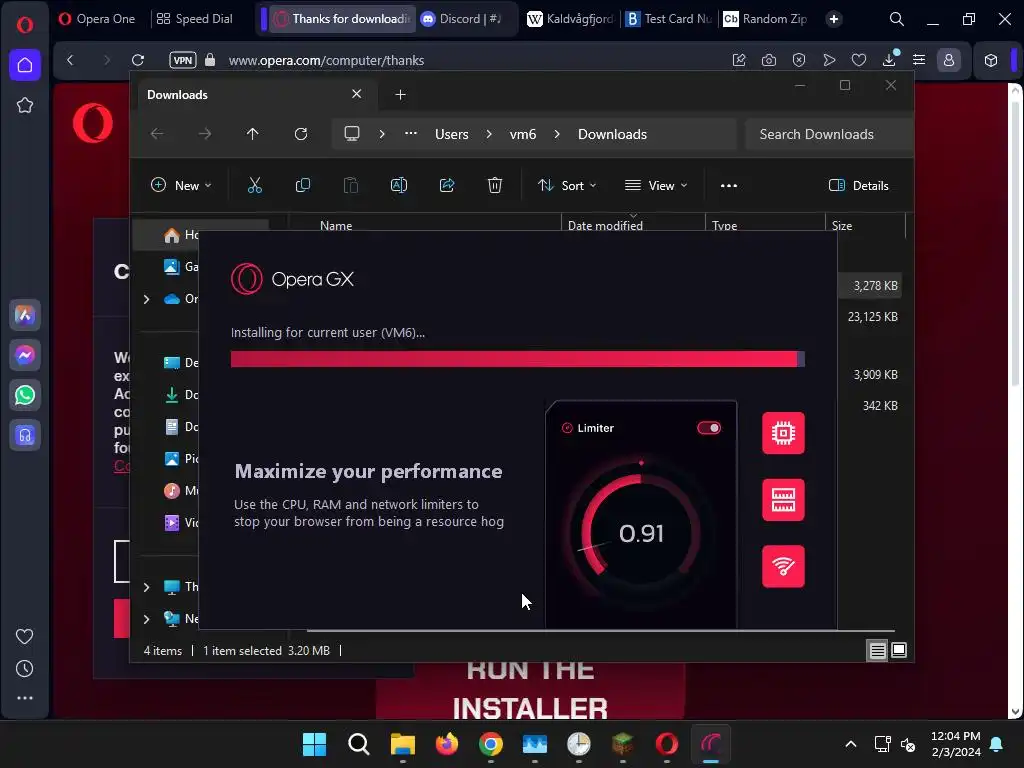Open Firefox from the taskbar
This screenshot has width=1024, height=768.
click(x=447, y=744)
